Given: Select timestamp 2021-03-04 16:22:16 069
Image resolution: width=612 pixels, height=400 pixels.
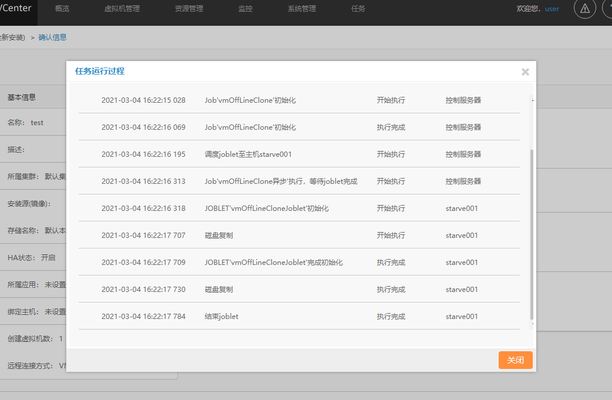Looking at the screenshot, I should coord(143,127).
